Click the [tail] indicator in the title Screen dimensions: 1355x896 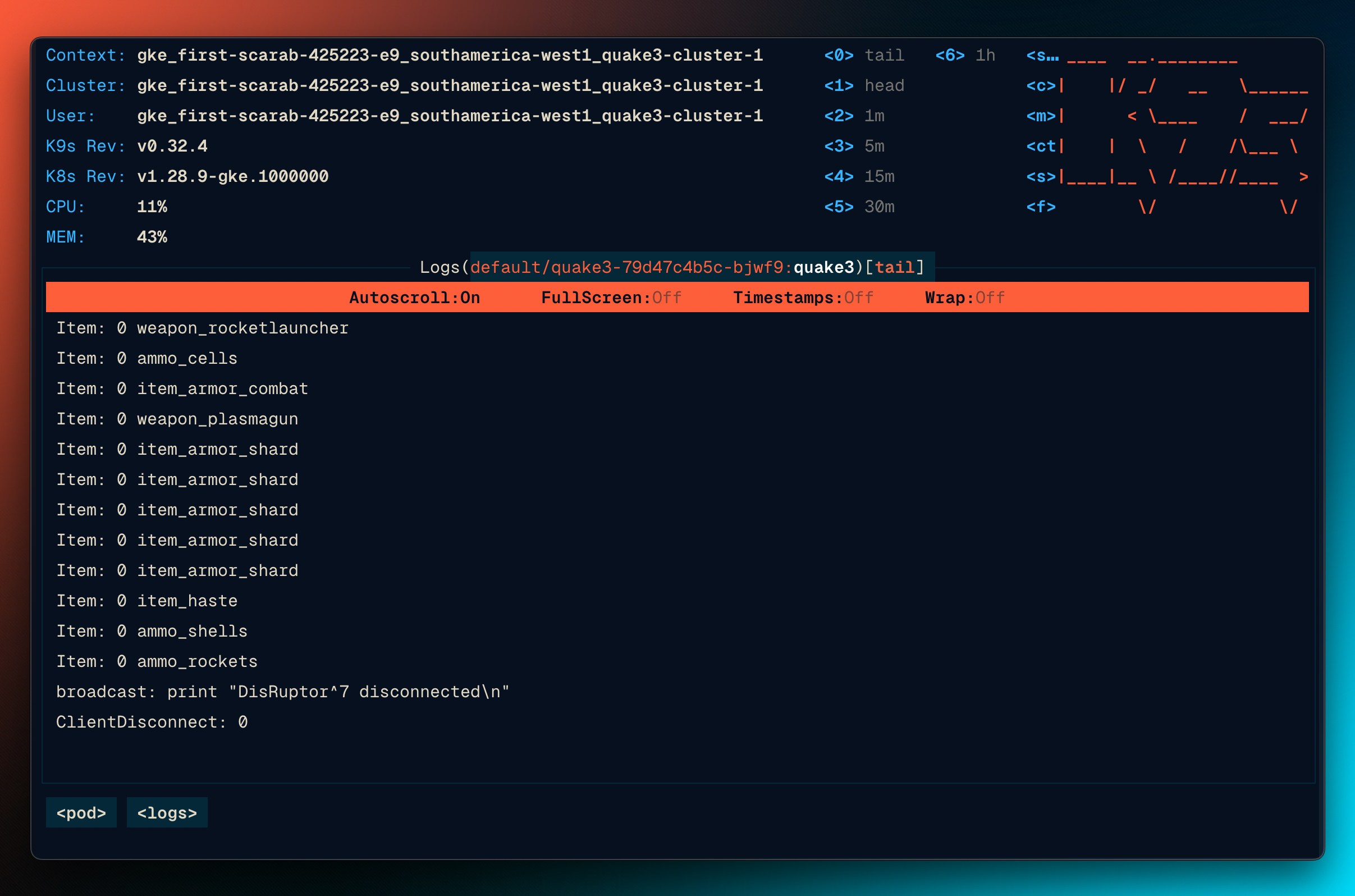895,267
